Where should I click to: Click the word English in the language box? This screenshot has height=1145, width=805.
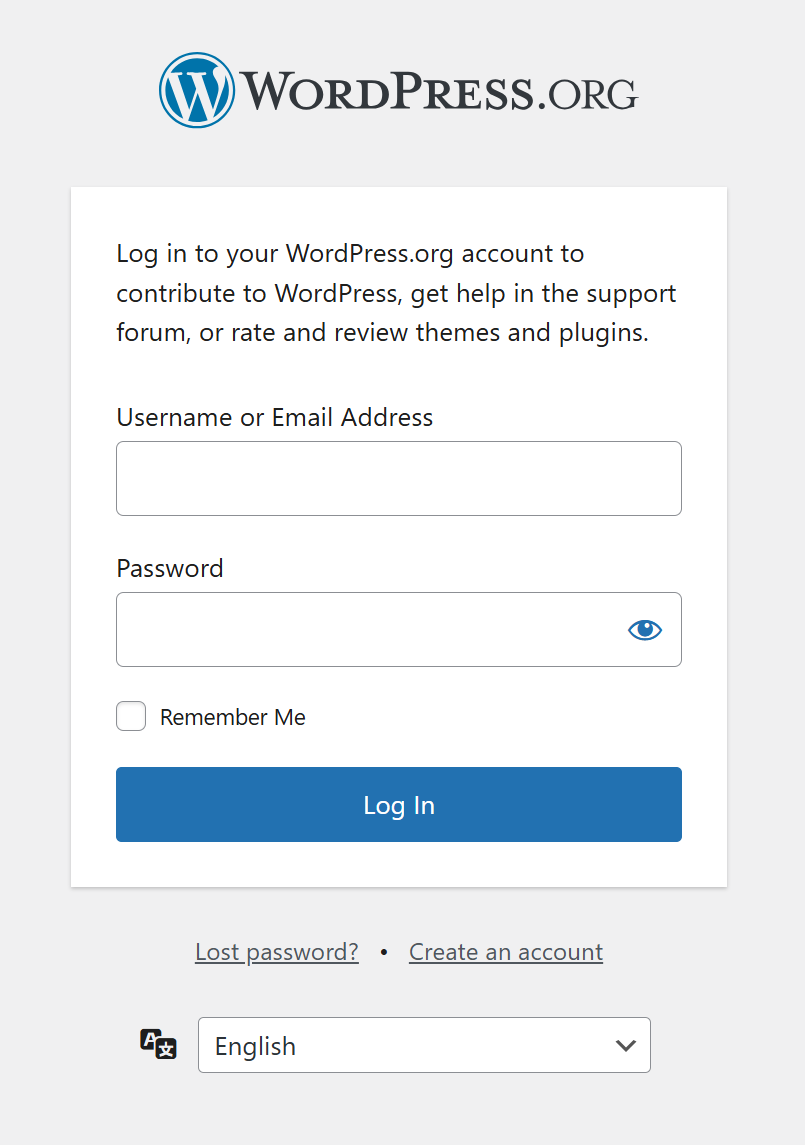(255, 1046)
